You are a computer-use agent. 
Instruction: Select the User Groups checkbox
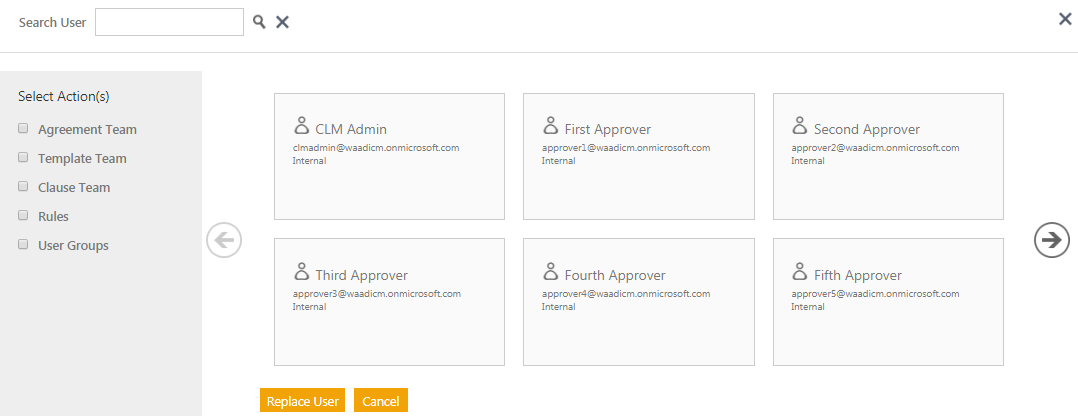pyautogui.click(x=23, y=244)
